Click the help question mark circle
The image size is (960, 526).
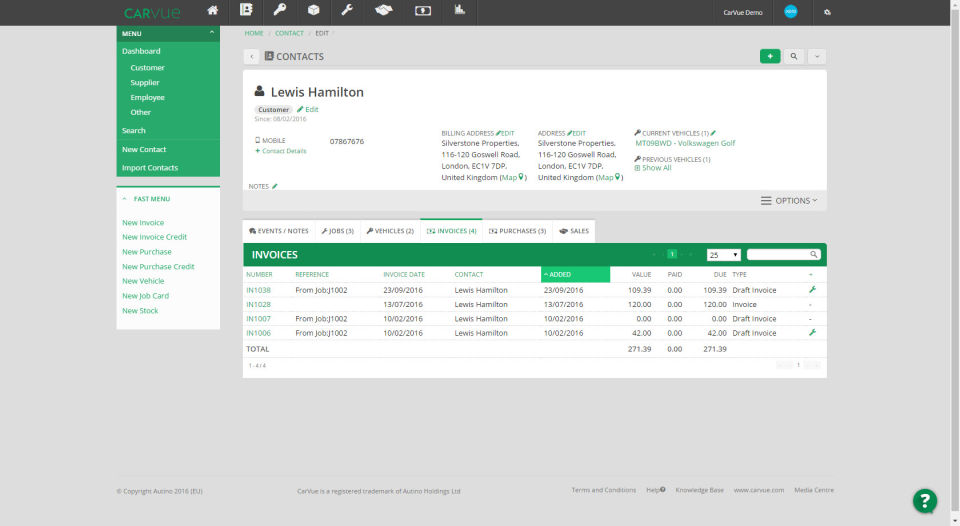[x=925, y=501]
